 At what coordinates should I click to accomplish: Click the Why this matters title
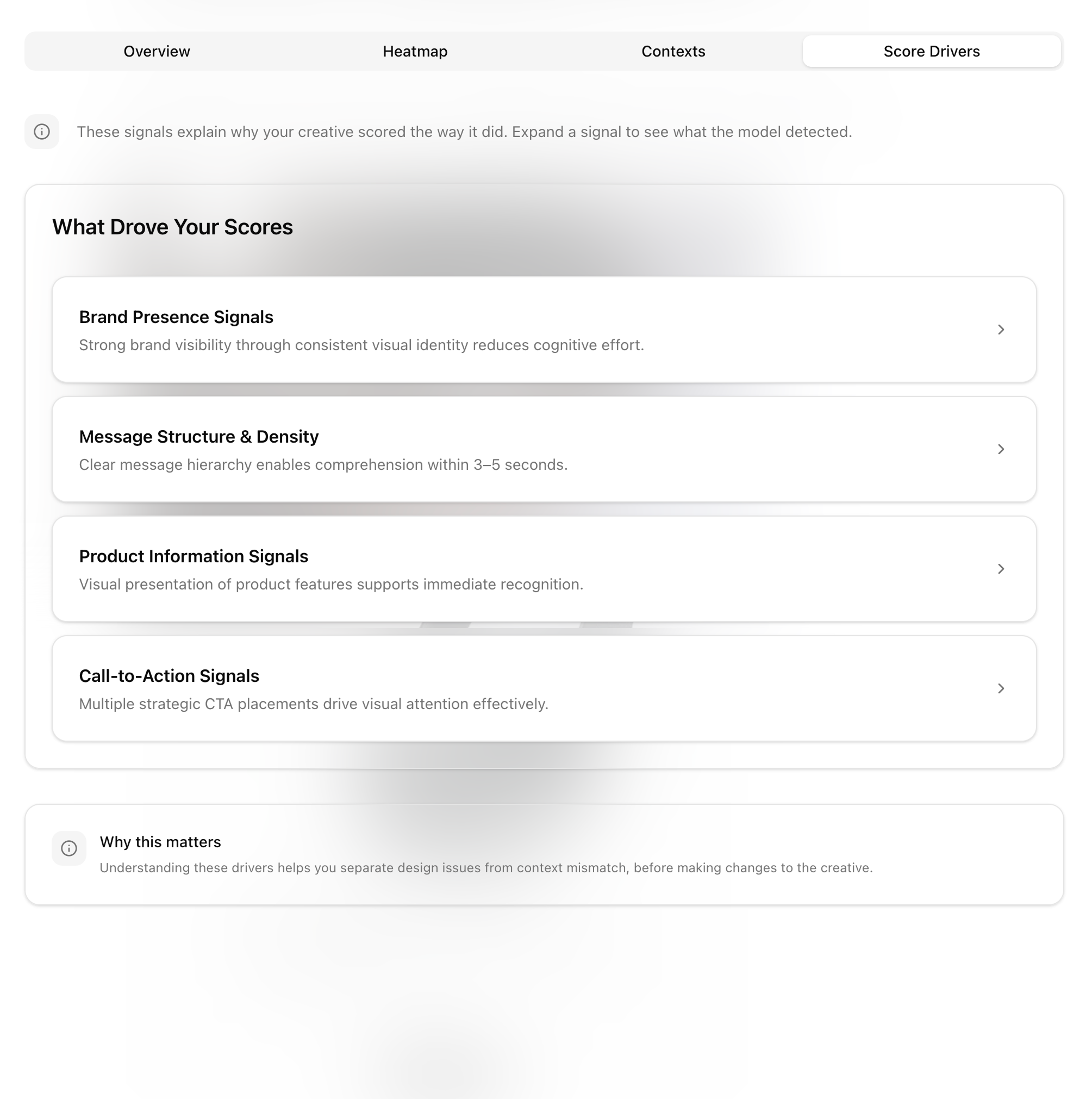pos(160,842)
